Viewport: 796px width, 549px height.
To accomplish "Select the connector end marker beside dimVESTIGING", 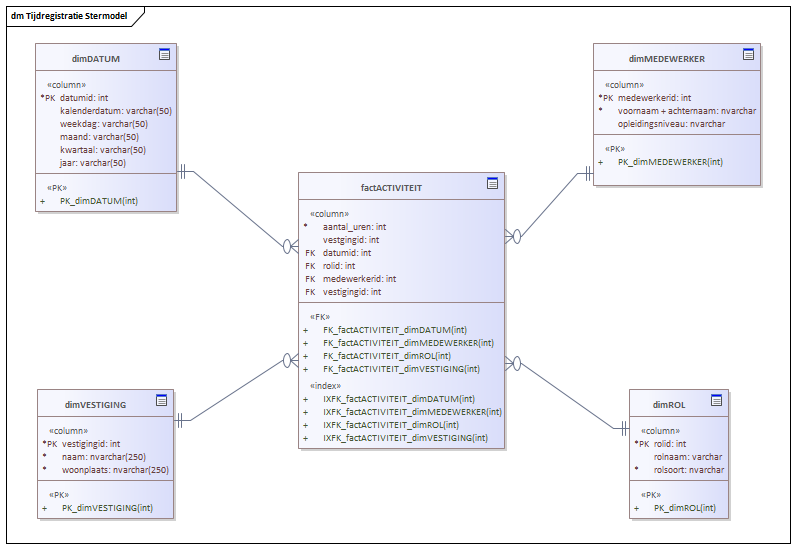I will pyautogui.click(x=181, y=421).
